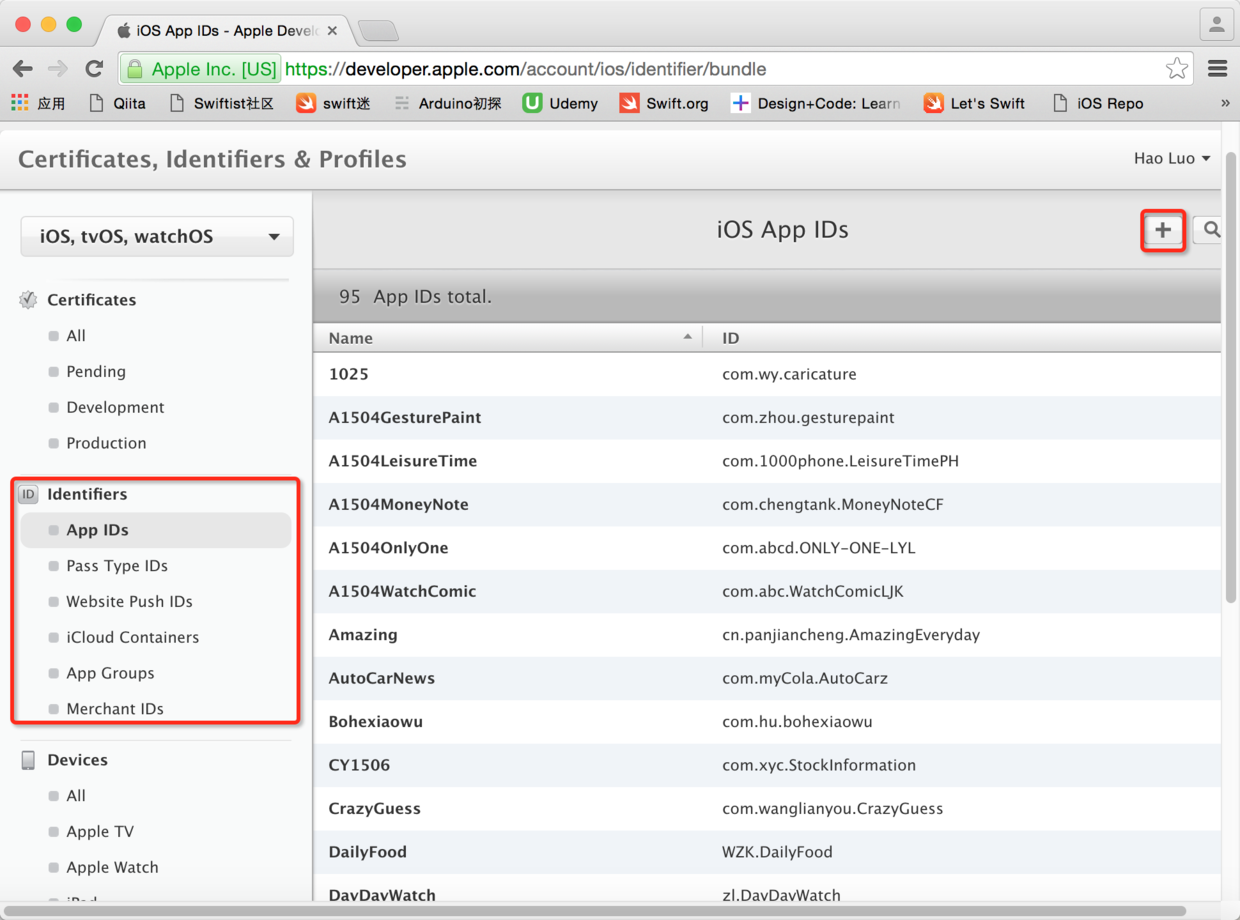Open the DailyFood row
The height and width of the screenshot is (920, 1240).
click(x=767, y=852)
